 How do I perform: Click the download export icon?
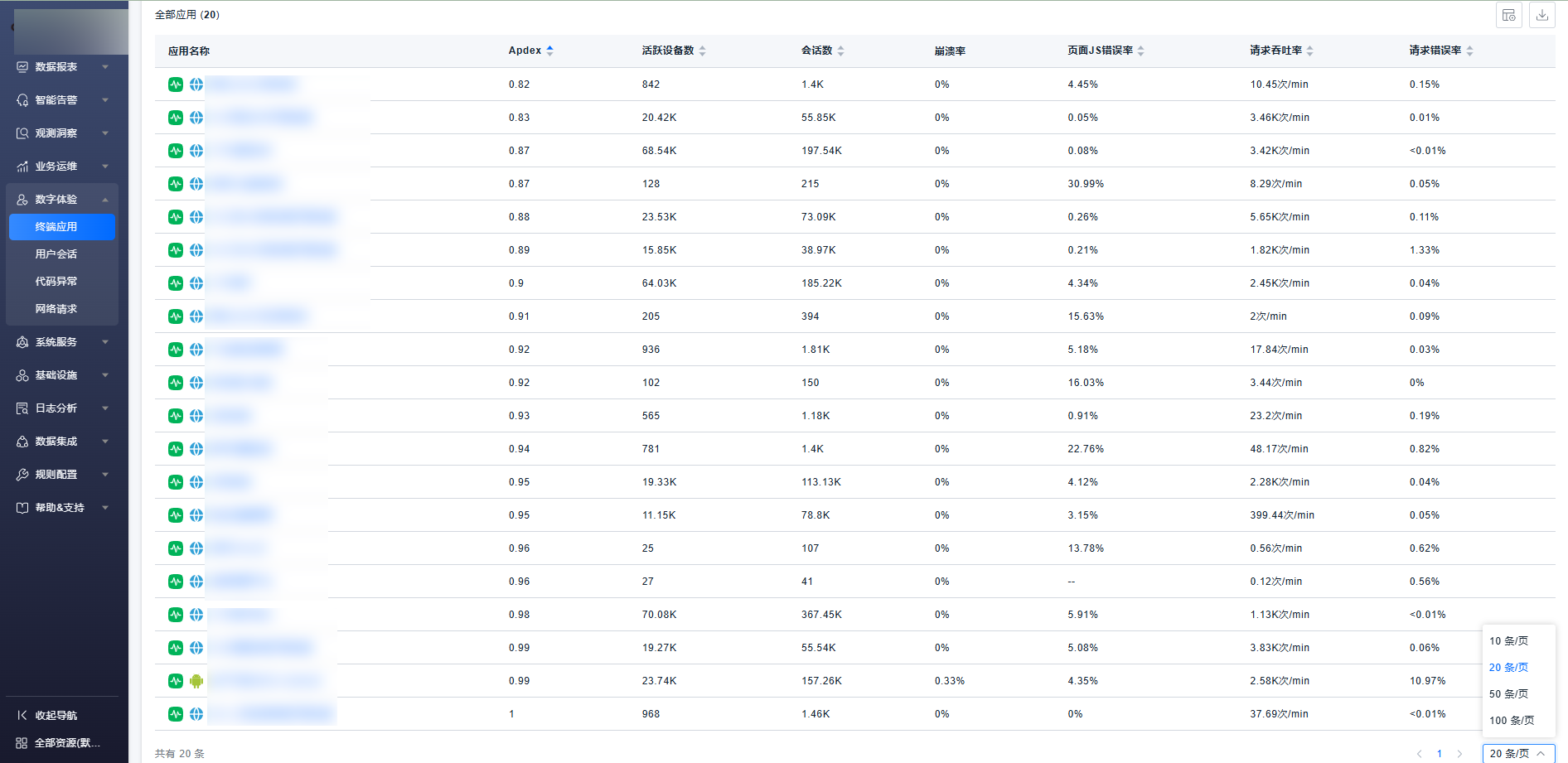tap(1541, 16)
